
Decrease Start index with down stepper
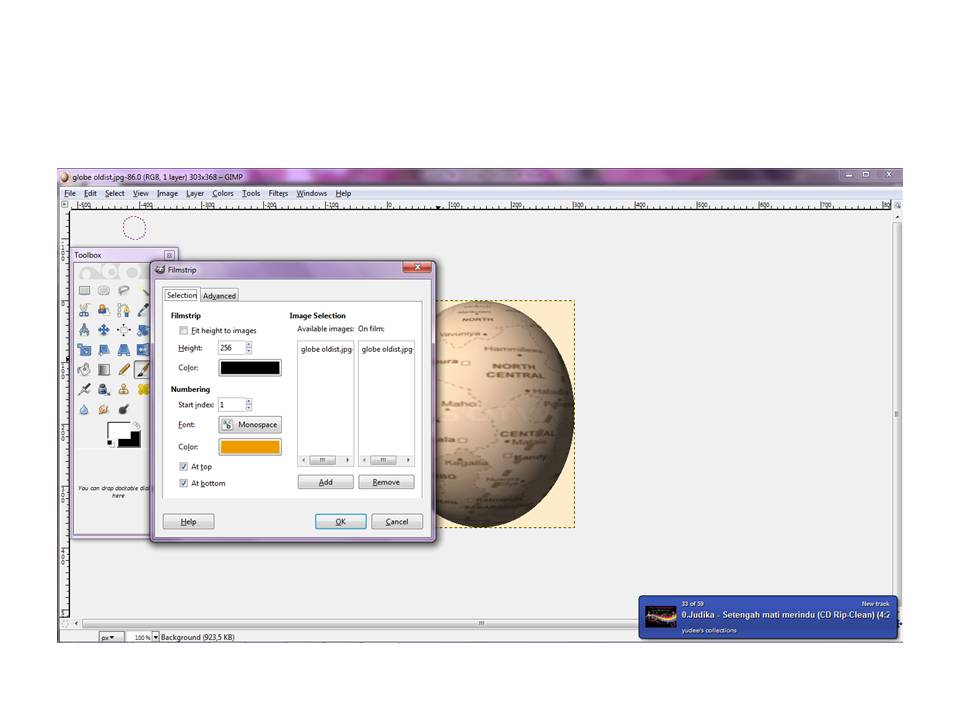(x=249, y=408)
